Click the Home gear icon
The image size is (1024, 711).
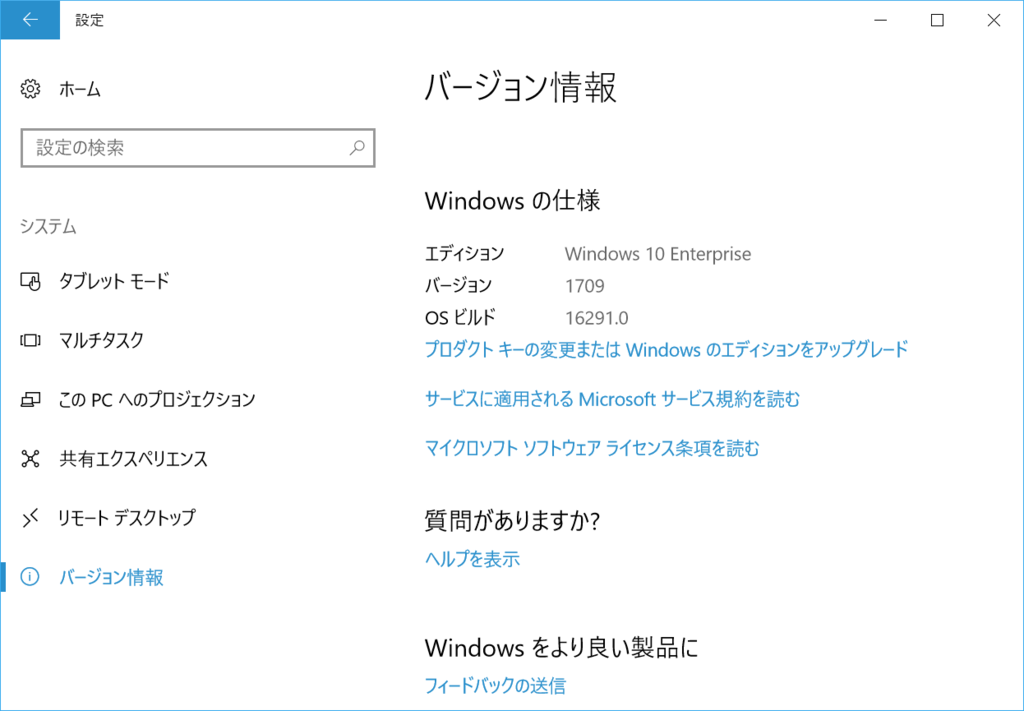30,89
